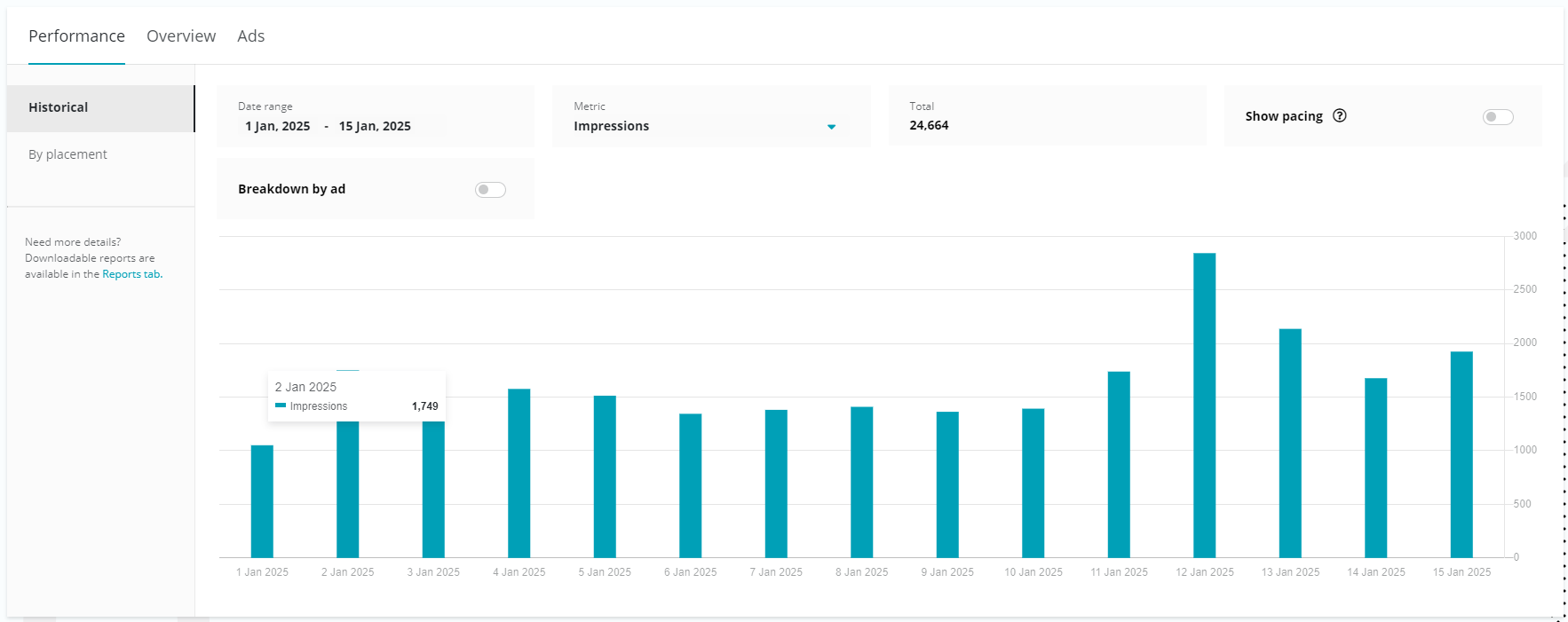Enable the Show pacing toggle
This screenshot has height=622, width=1568.
1497,117
